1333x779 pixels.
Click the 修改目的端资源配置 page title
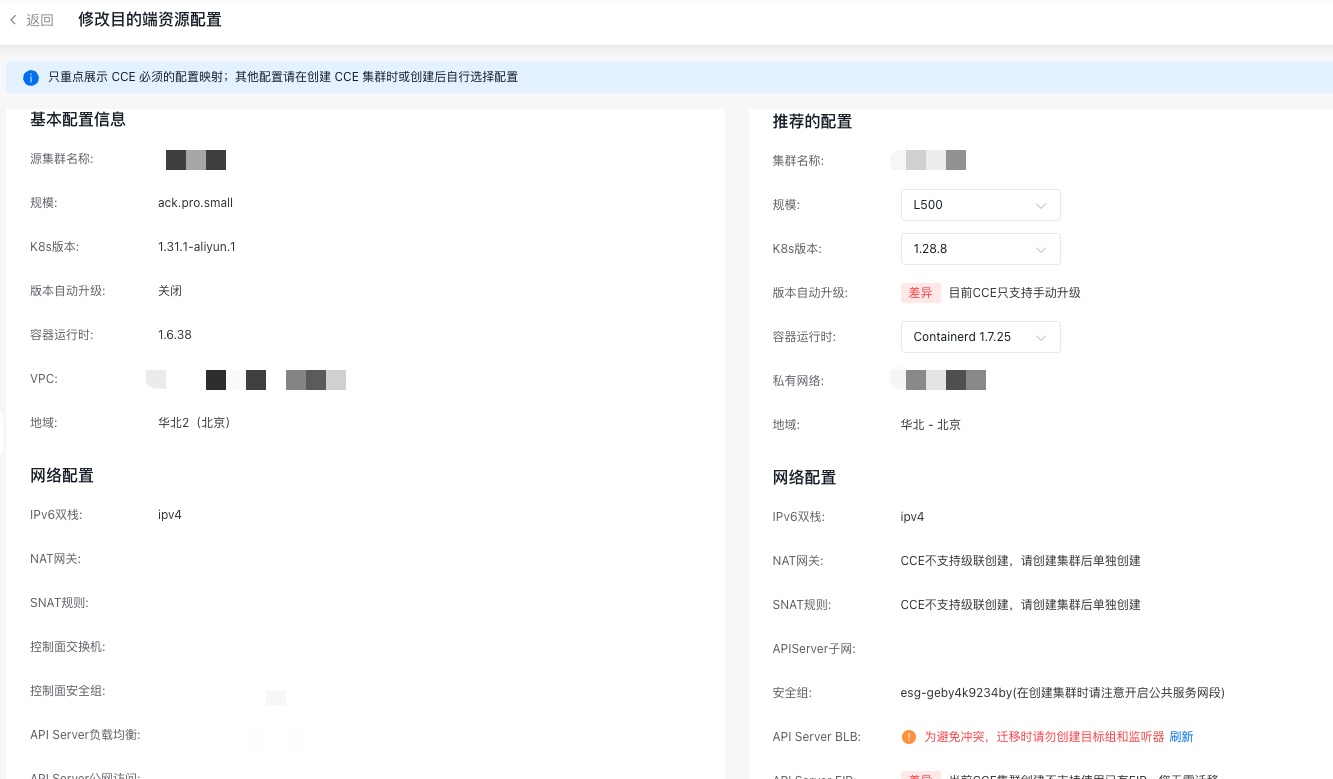pos(150,20)
